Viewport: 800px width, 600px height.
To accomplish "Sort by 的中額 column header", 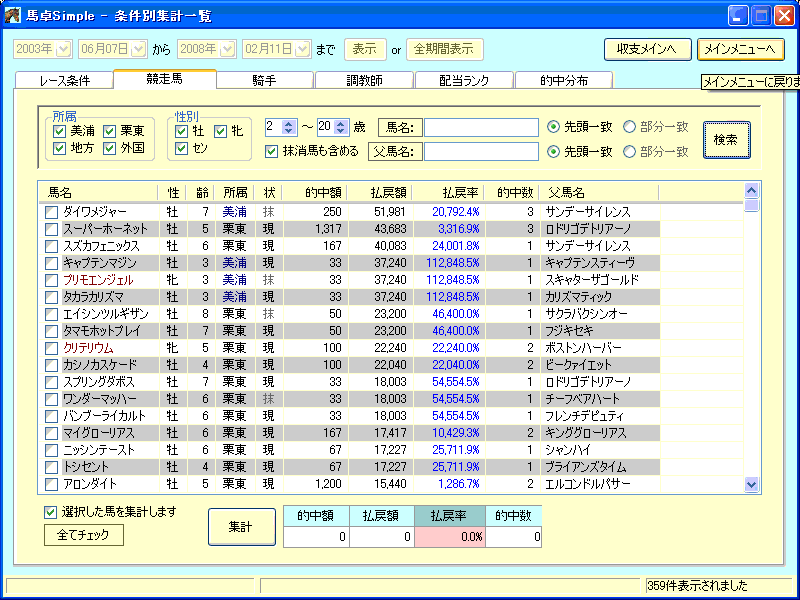I will click(x=315, y=192).
